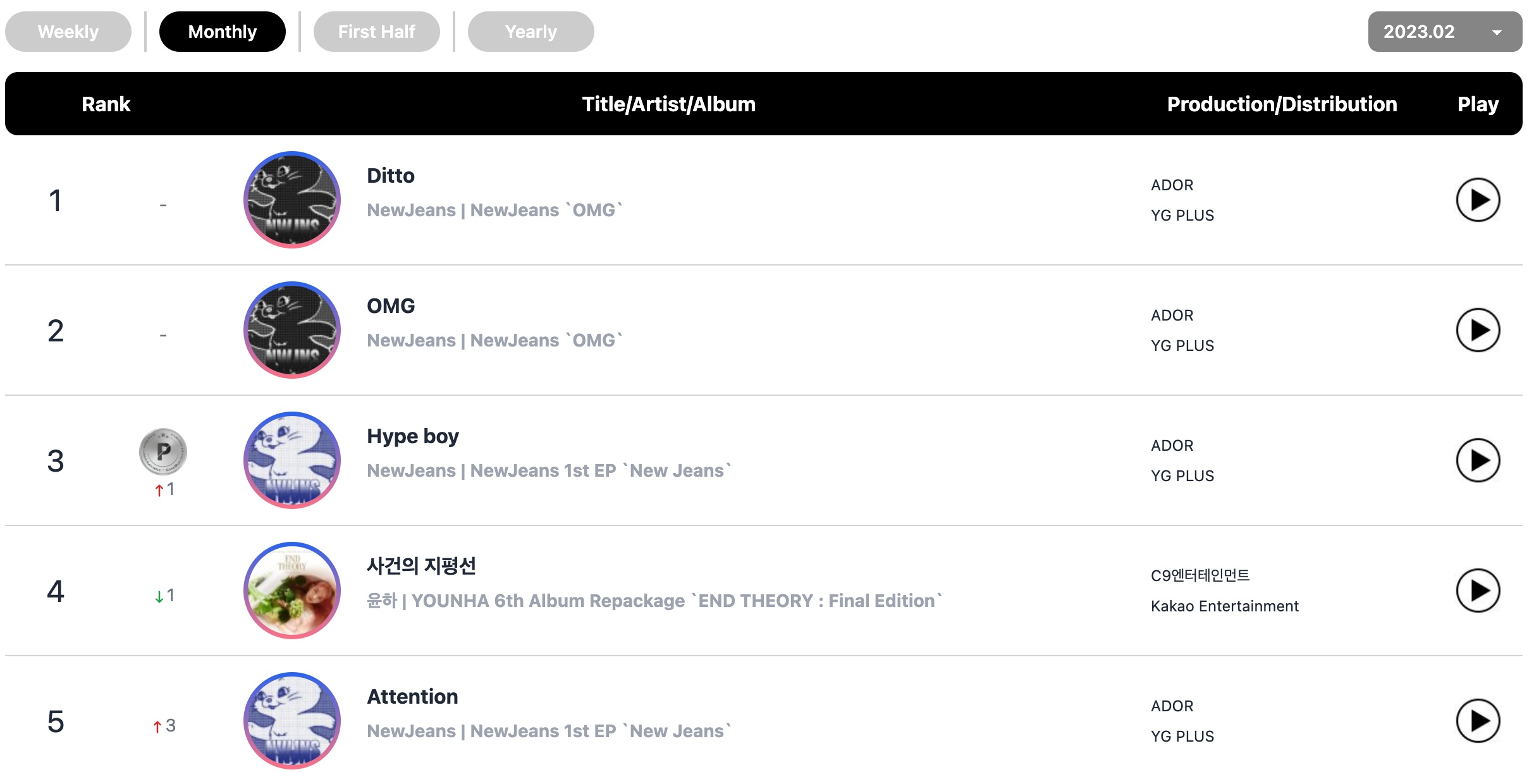Screen dimensions: 1534x784
Task: Open the OMG song title link
Action: coord(391,306)
